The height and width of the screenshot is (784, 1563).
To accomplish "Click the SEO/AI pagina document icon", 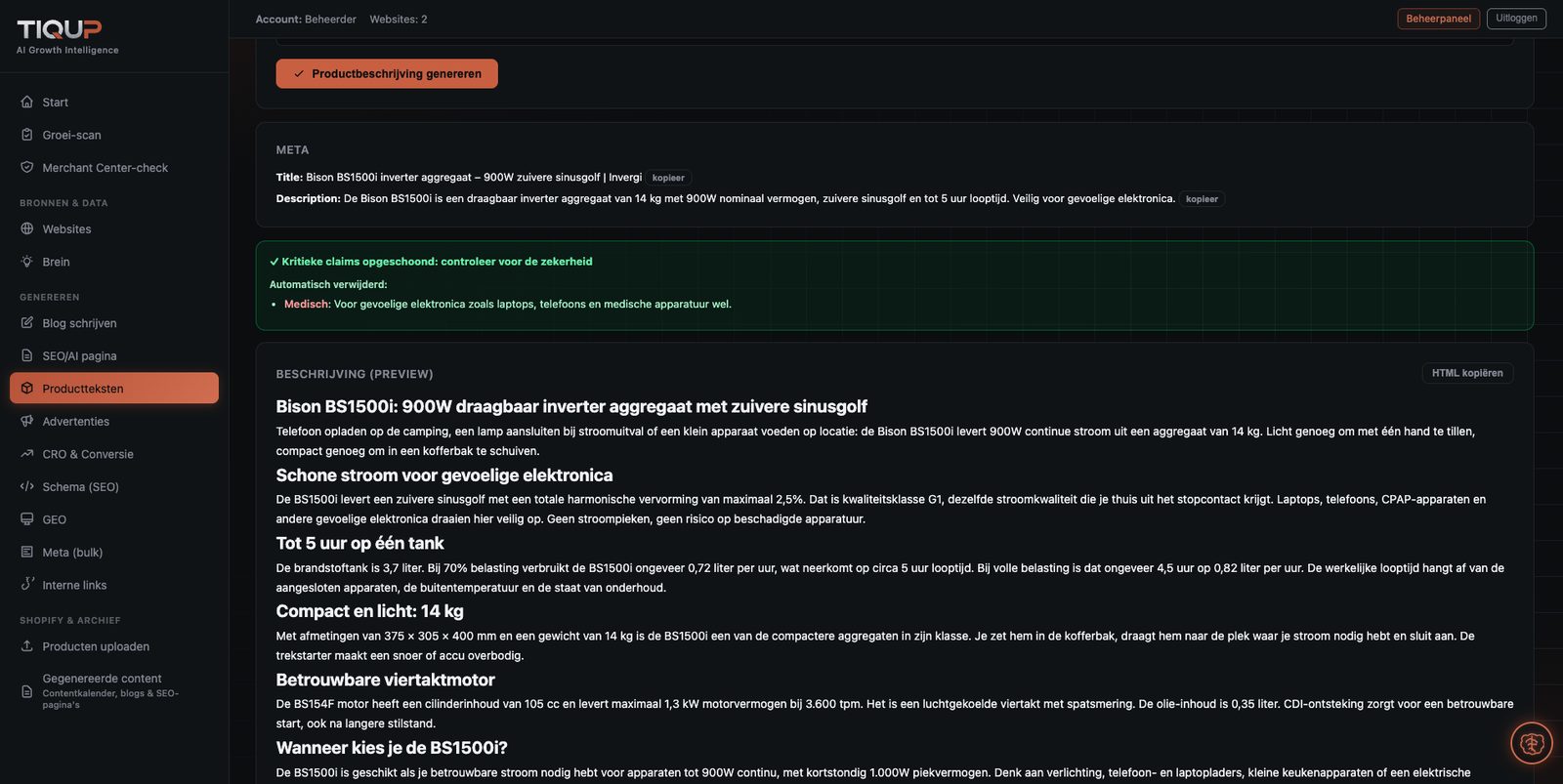I will coord(27,355).
